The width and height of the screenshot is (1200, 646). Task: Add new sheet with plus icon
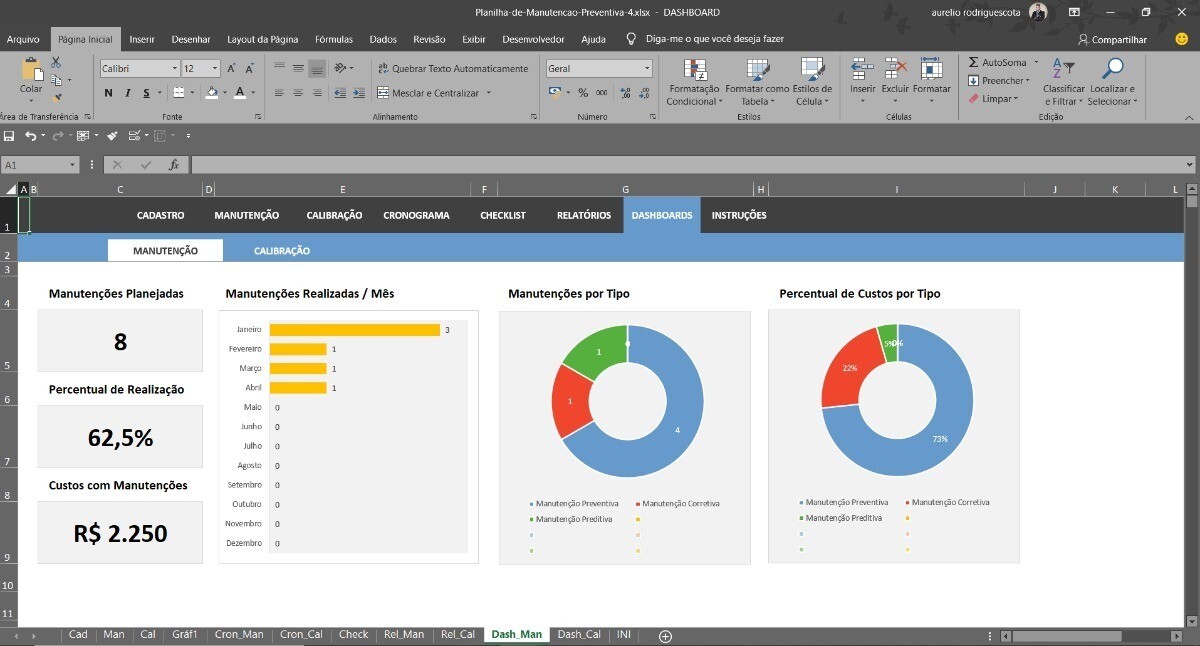665,636
